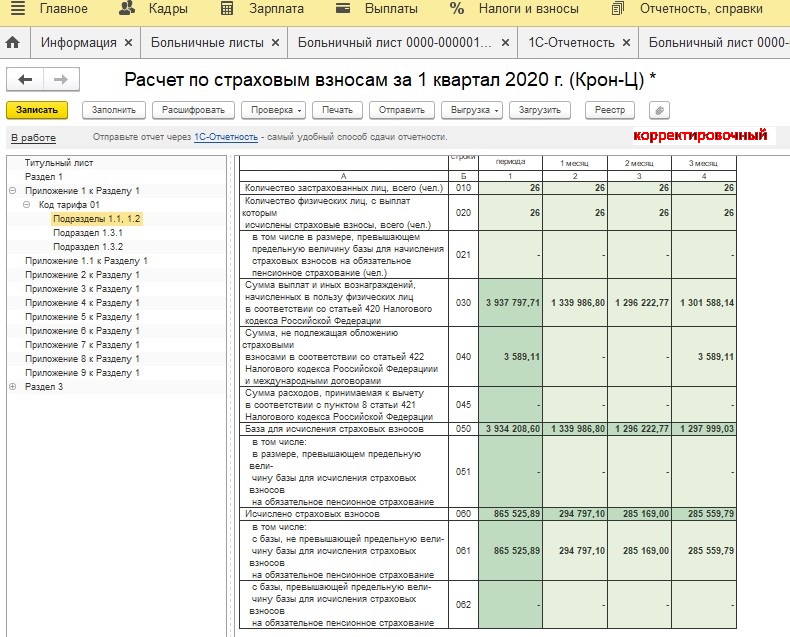Screen dimensions: 790x637
Task: Select Приложение 7 к Разделу 1
Action: (x=82, y=345)
